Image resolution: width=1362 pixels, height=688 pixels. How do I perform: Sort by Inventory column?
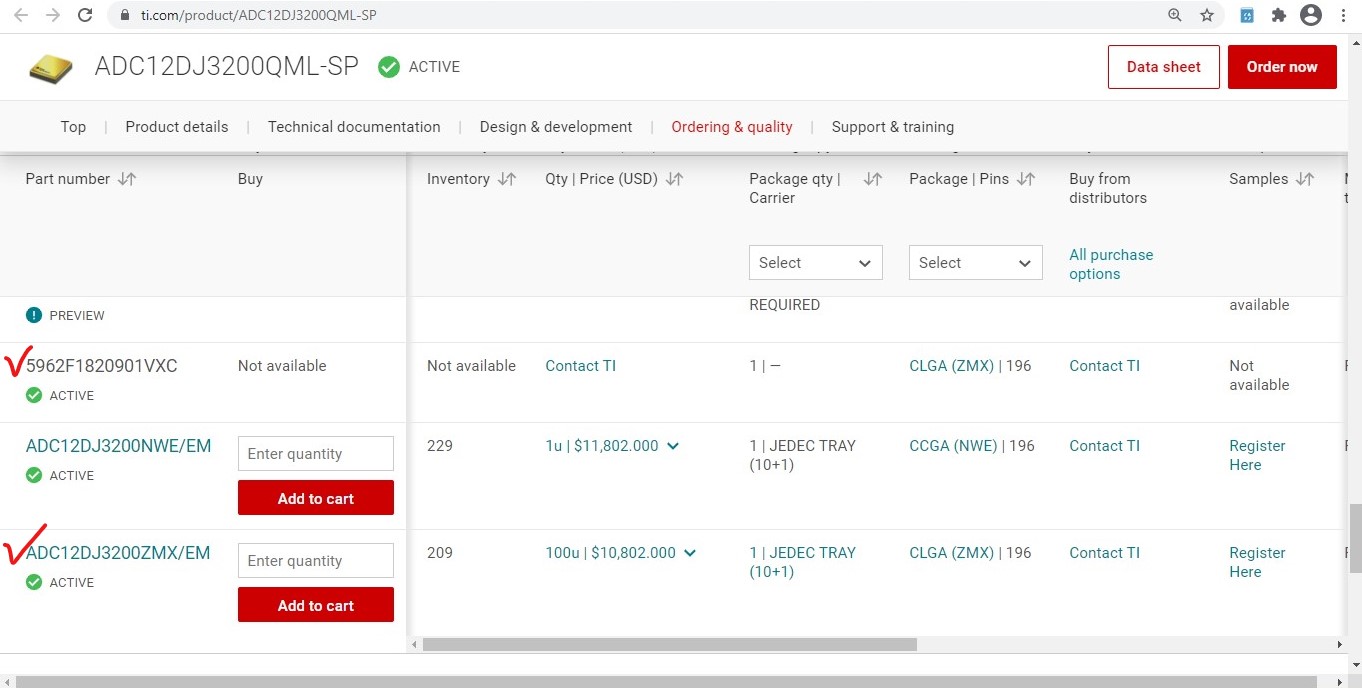pos(507,179)
